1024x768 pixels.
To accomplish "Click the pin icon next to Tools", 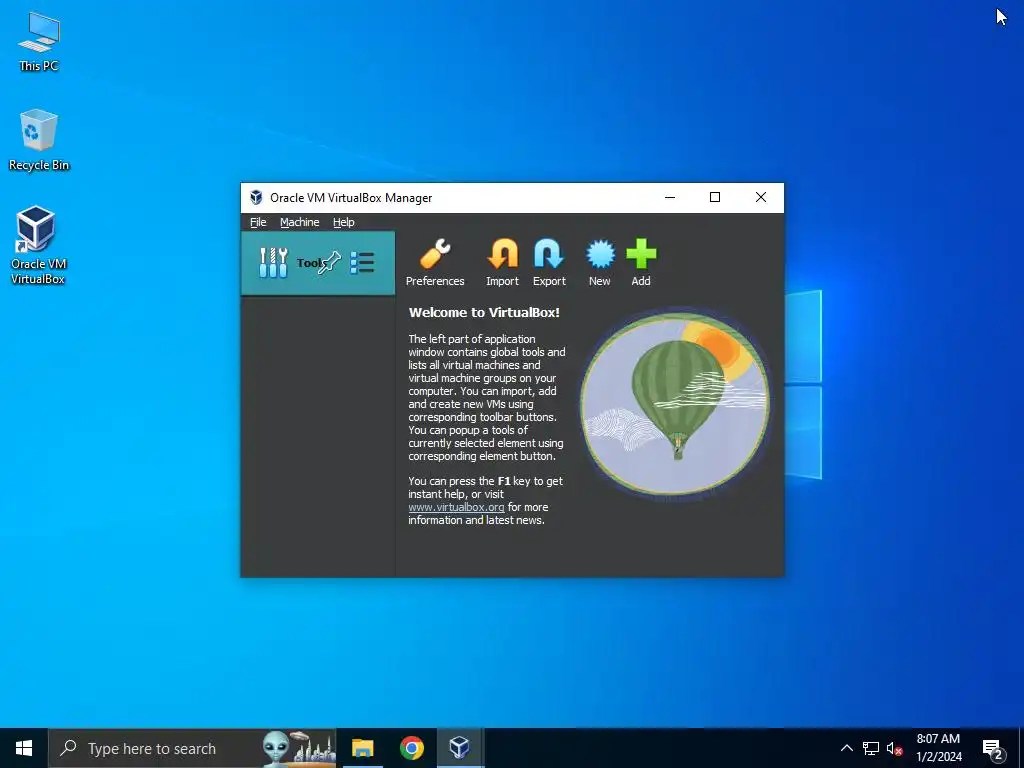I will pyautogui.click(x=330, y=263).
